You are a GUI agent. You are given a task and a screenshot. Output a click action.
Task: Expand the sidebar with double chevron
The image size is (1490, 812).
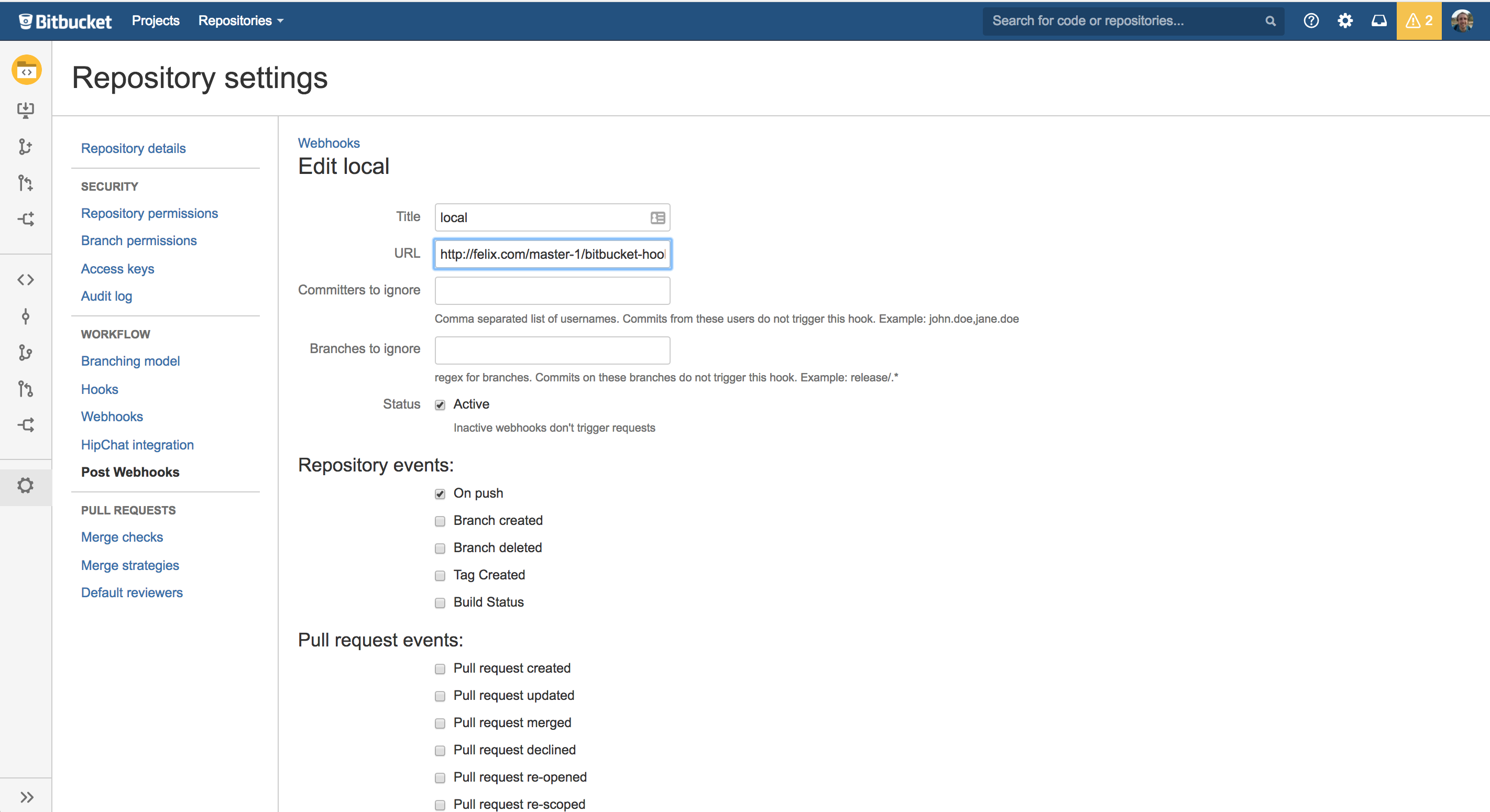[x=26, y=797]
